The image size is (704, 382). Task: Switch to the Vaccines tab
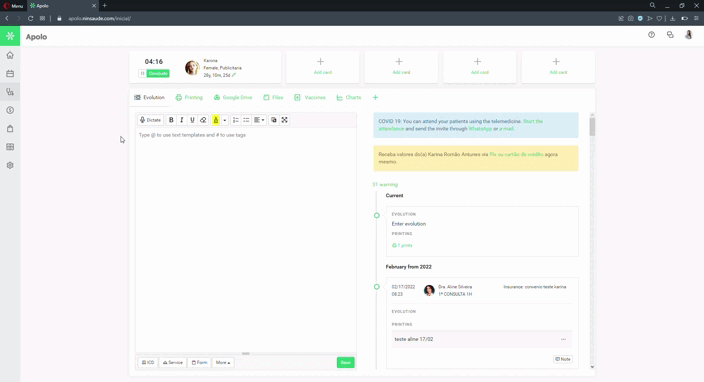pos(310,97)
